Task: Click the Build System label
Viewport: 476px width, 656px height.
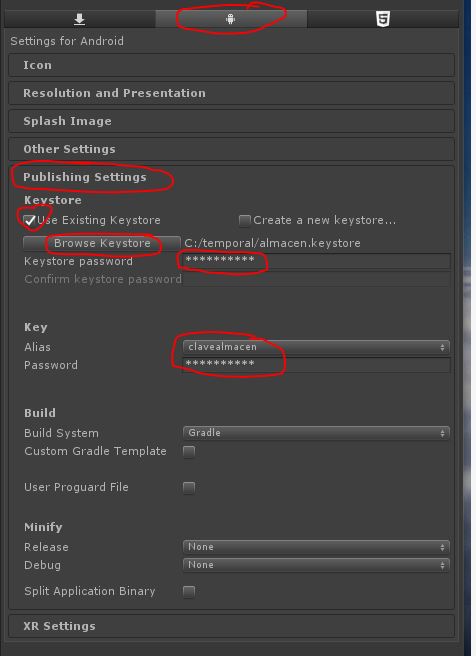Action: [61, 433]
